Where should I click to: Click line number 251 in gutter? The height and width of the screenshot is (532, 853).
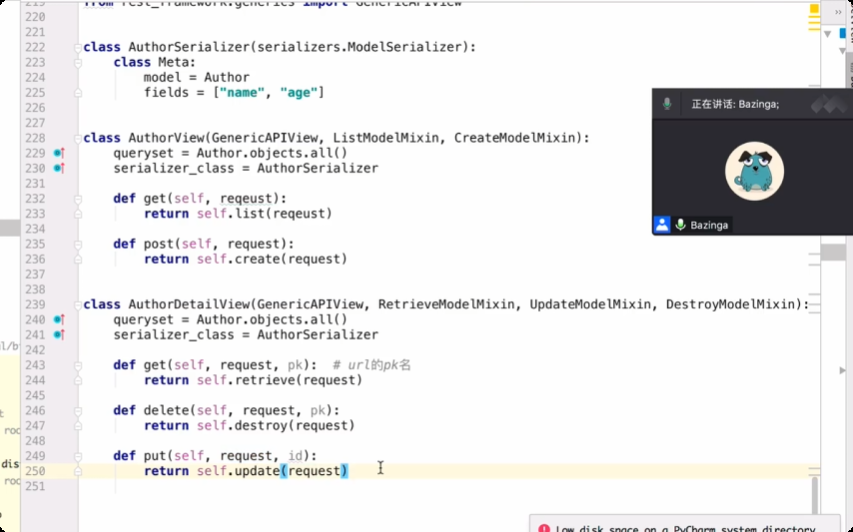tap(35, 486)
